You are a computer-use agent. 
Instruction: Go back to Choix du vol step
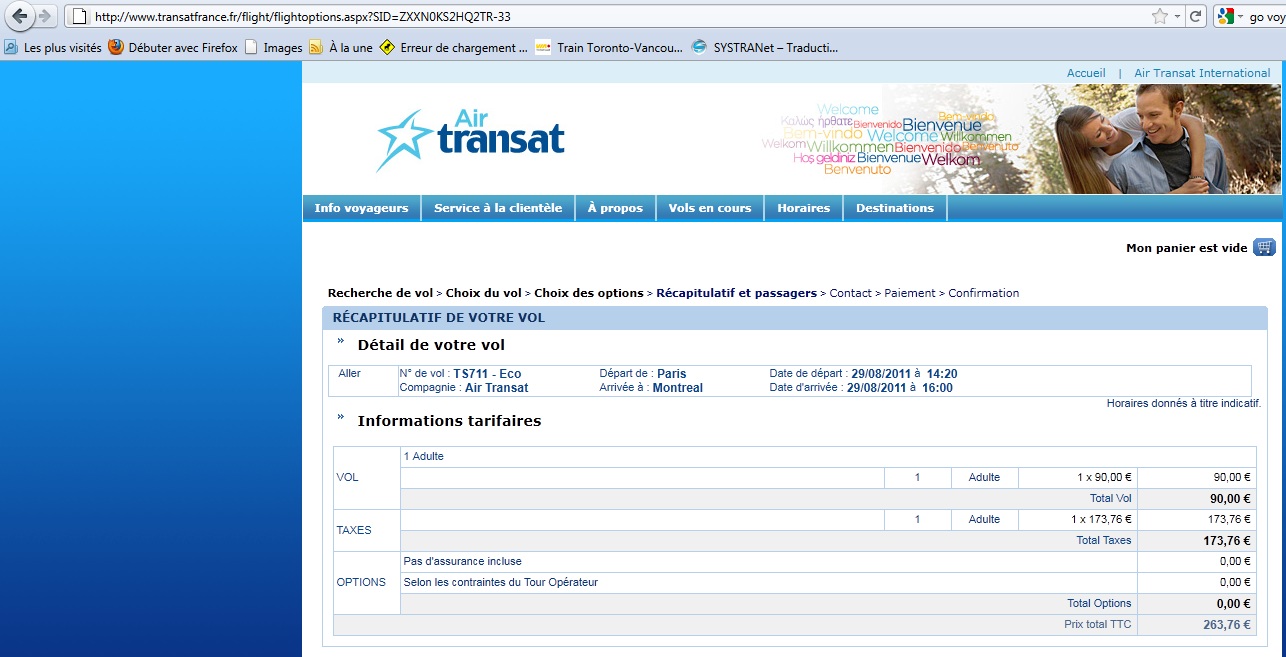click(x=483, y=293)
